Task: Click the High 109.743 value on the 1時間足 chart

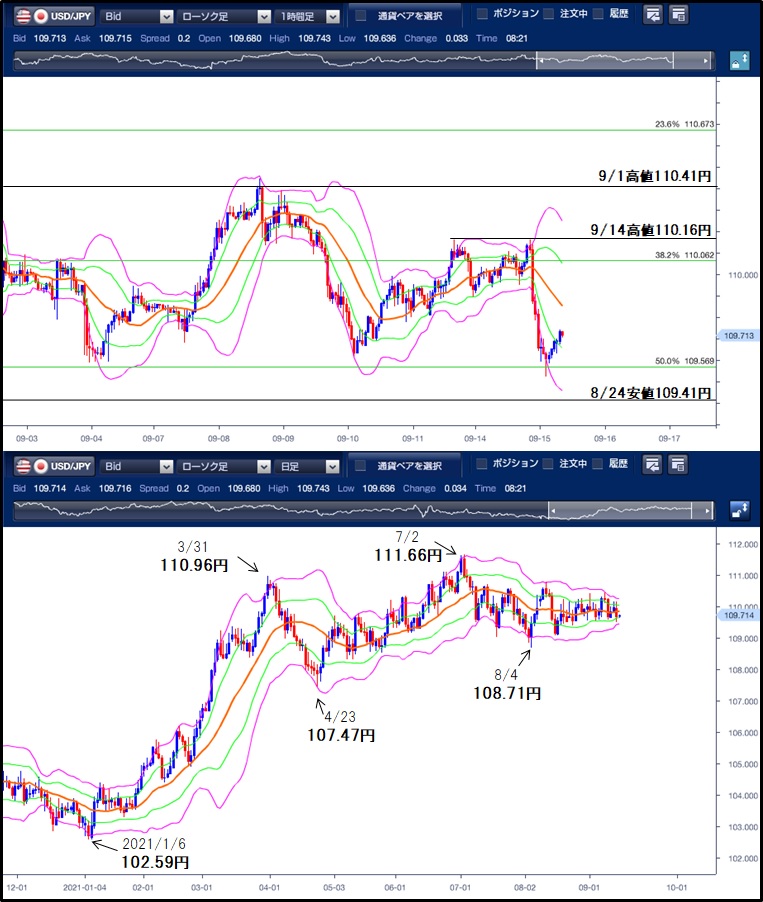Action: point(314,39)
